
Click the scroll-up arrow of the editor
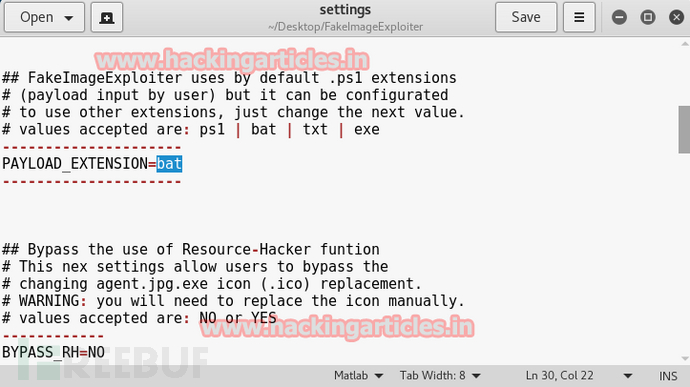click(684, 44)
